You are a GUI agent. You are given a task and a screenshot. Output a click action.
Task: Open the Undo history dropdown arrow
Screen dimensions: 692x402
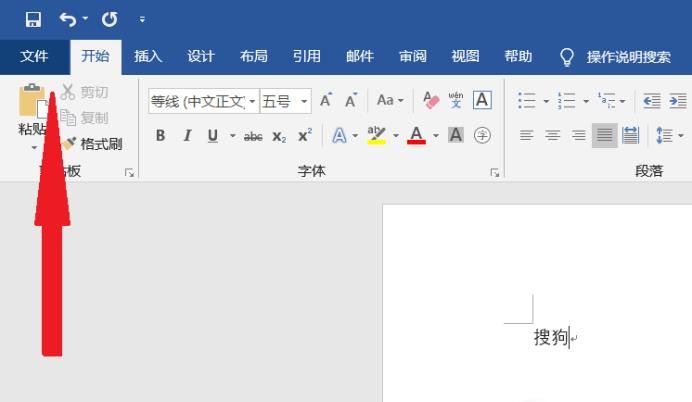click(x=85, y=19)
